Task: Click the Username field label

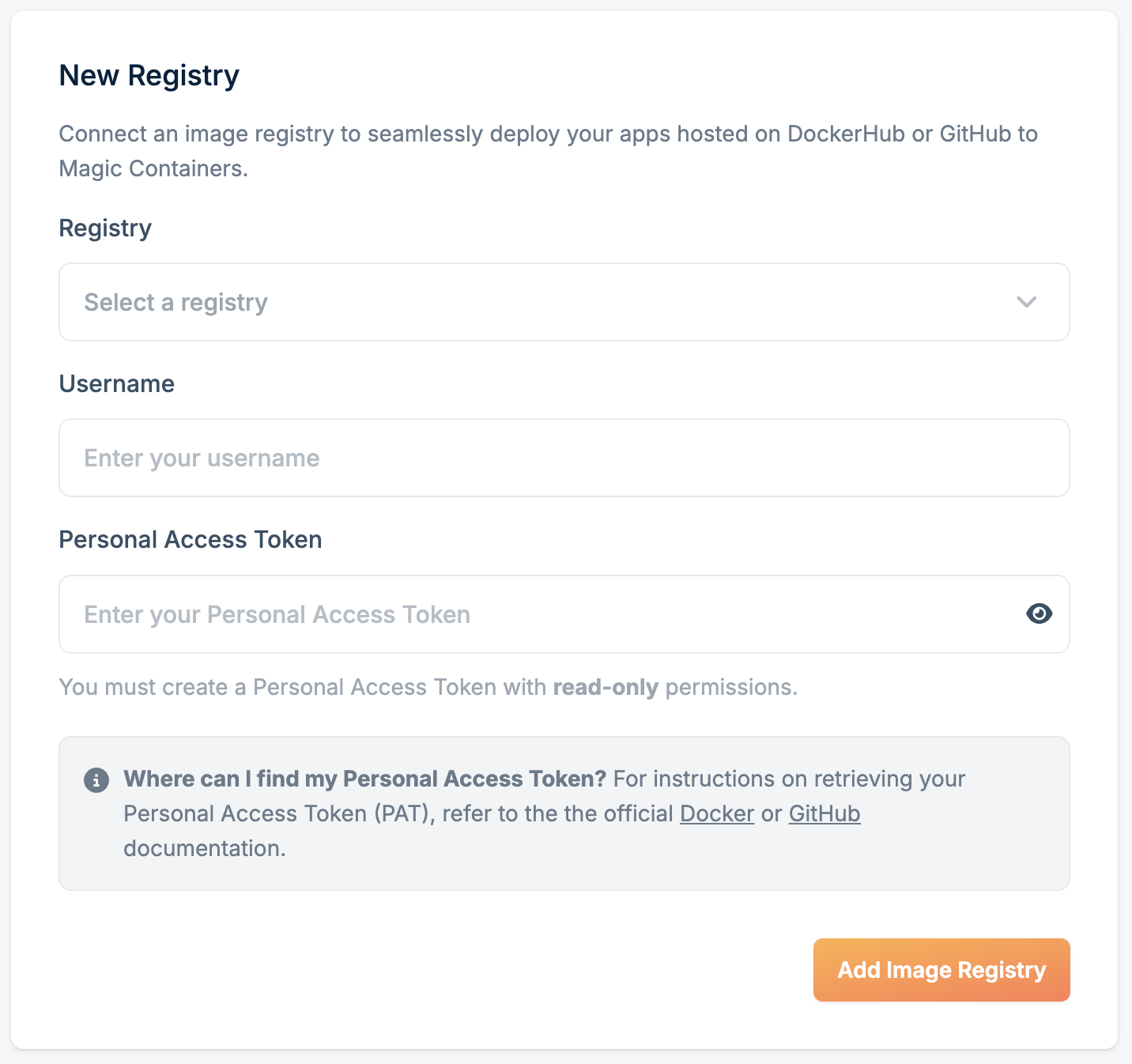Action: tap(117, 383)
